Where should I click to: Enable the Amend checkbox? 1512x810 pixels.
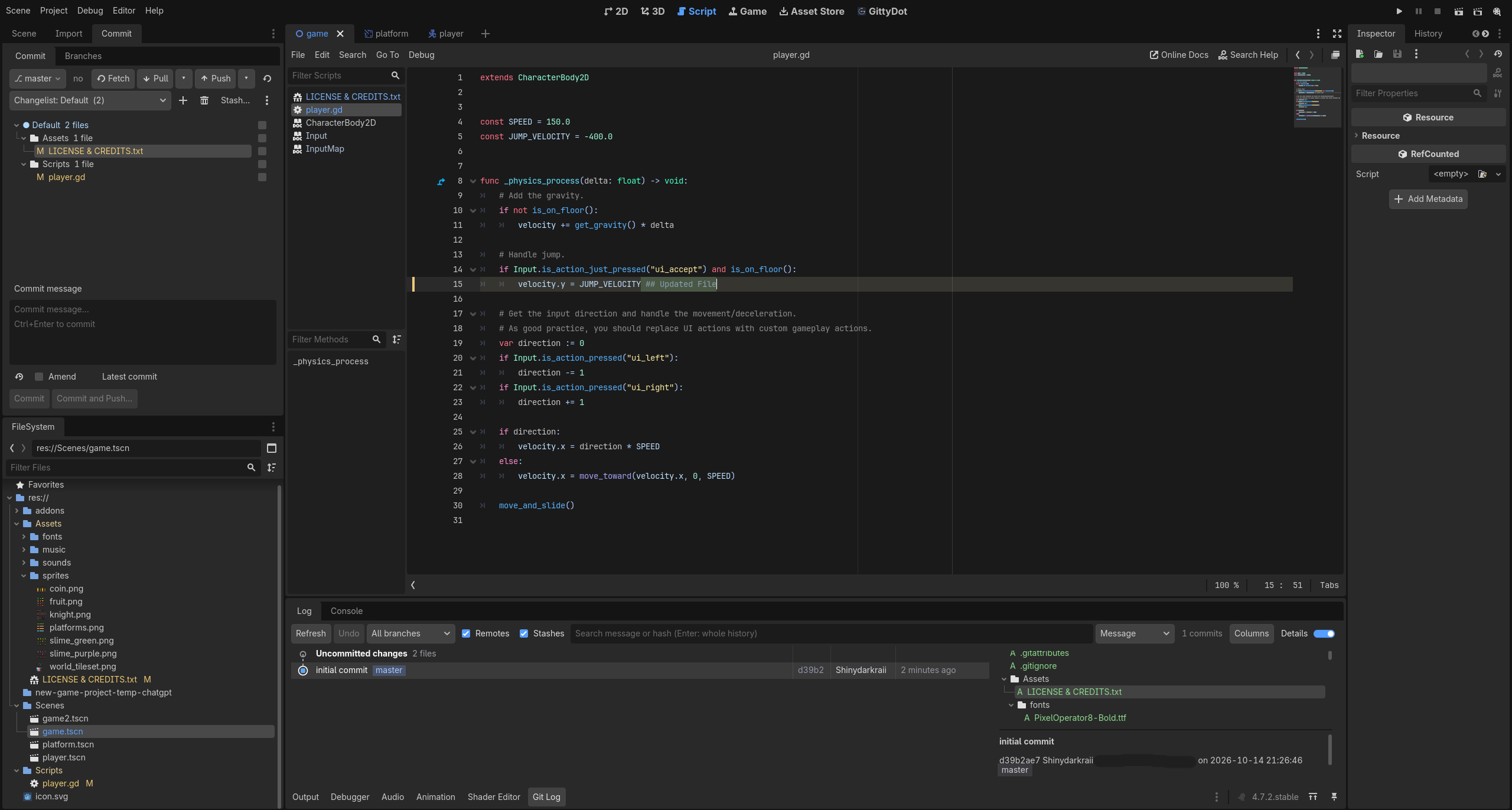[39, 377]
